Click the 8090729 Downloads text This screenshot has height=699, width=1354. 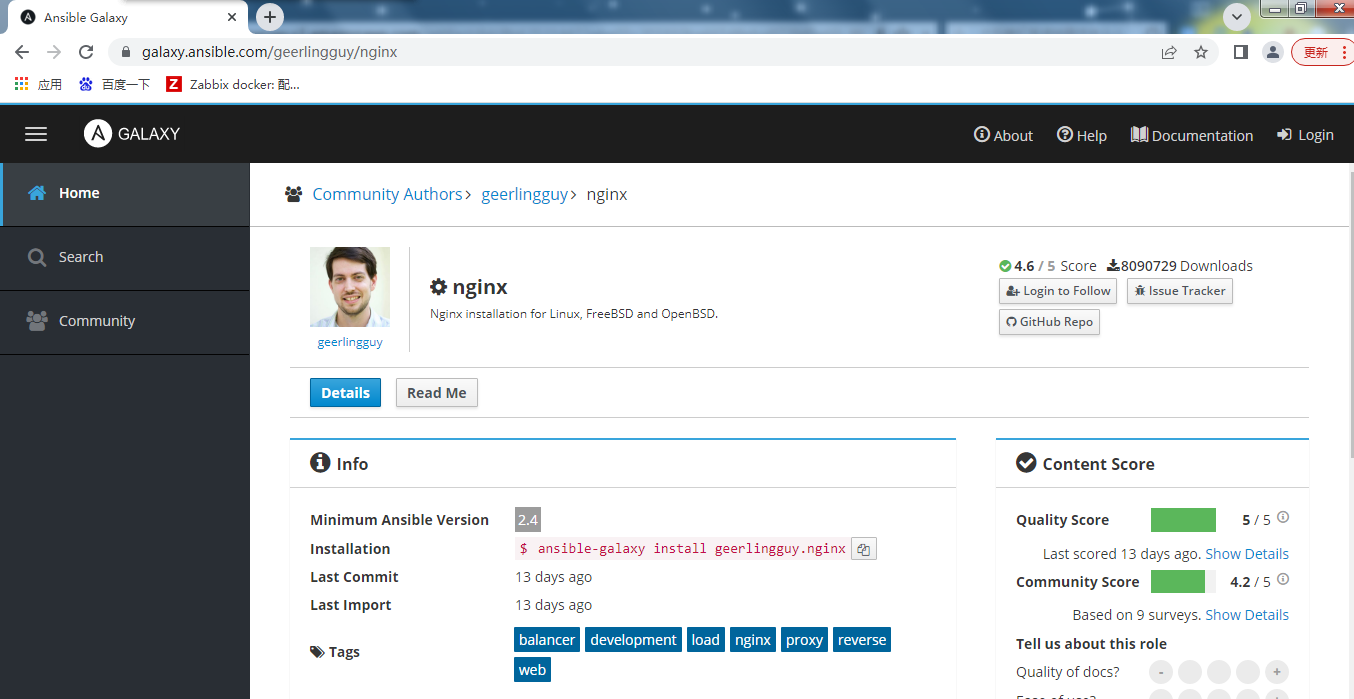pos(1180,266)
